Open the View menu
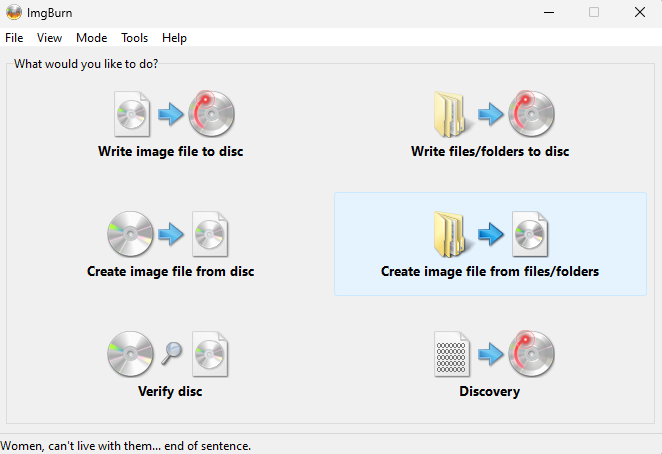Screen dimensions: 662x454 [49, 38]
